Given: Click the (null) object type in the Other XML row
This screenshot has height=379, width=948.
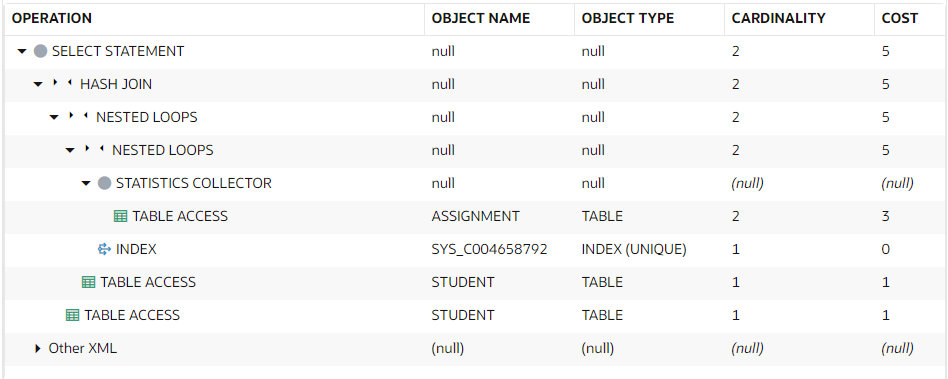Looking at the screenshot, I should [598, 348].
